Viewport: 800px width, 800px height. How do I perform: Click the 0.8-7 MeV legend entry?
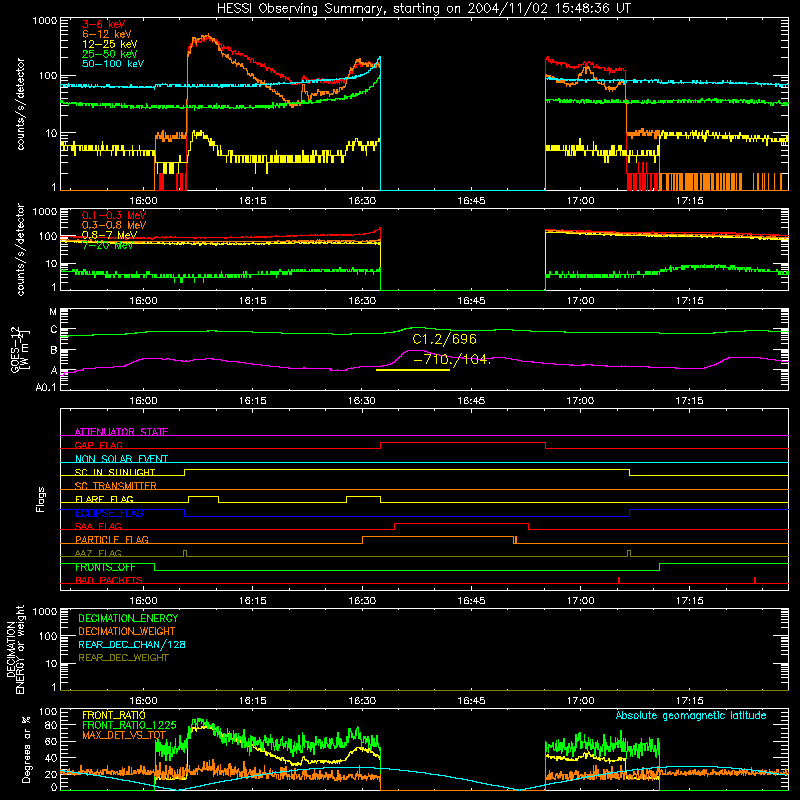coord(109,235)
